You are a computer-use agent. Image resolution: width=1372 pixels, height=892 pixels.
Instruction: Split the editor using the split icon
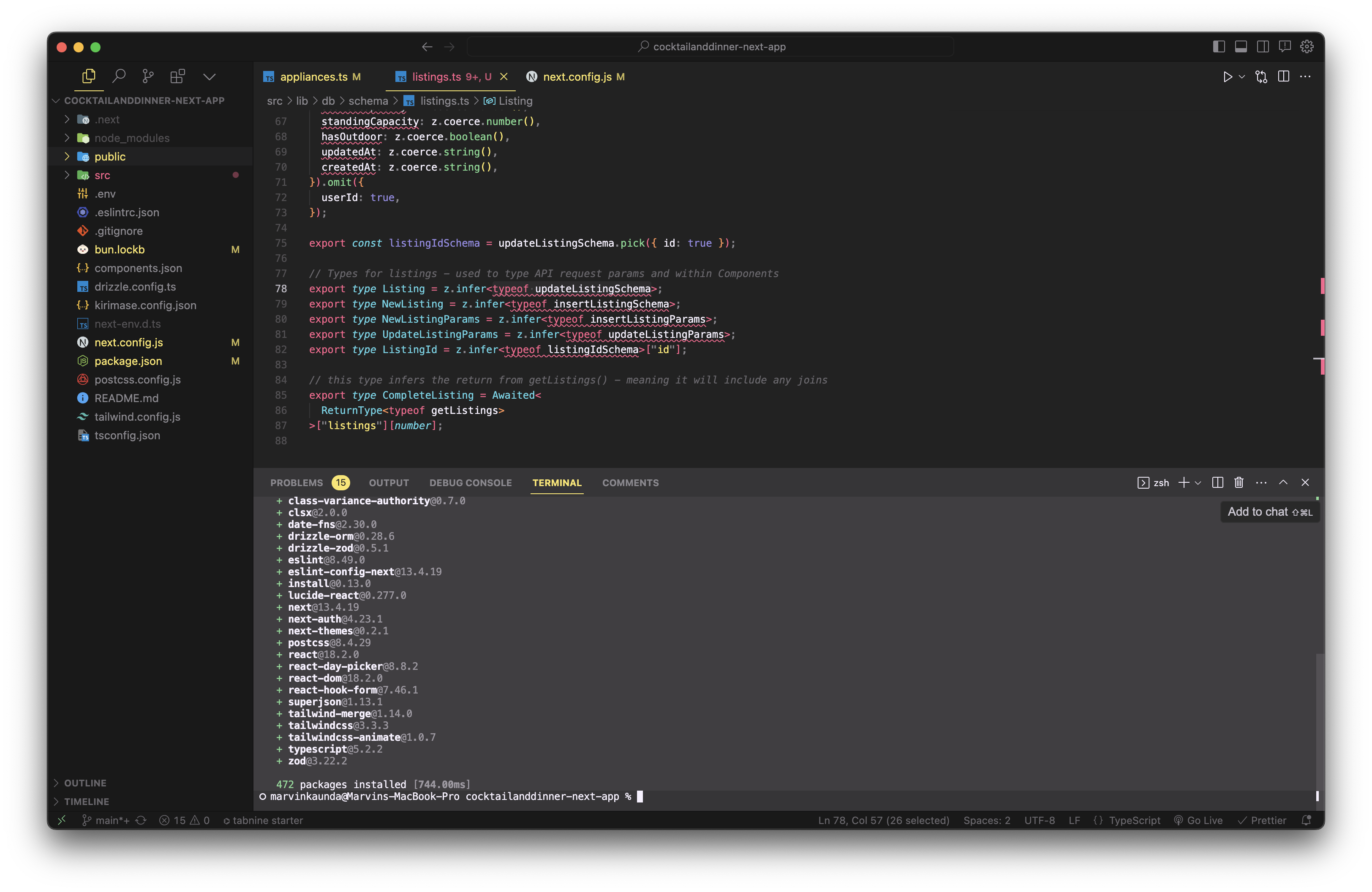click(x=1285, y=76)
